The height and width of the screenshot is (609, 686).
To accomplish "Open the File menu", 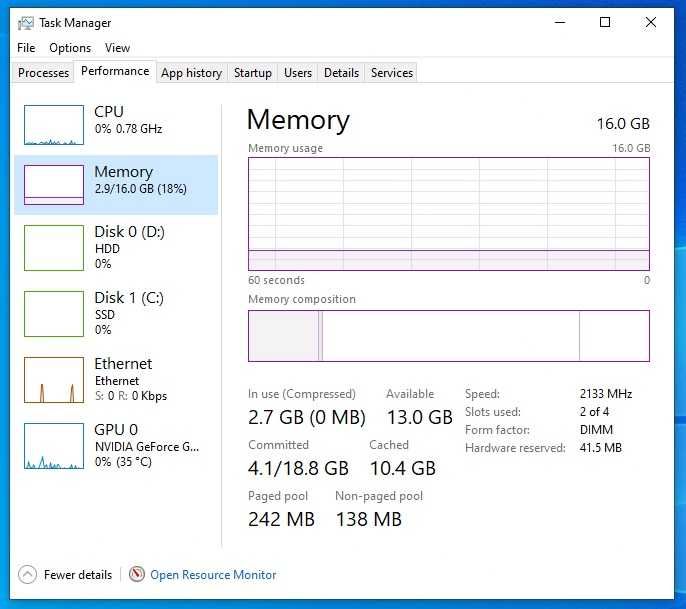I will (x=26, y=48).
